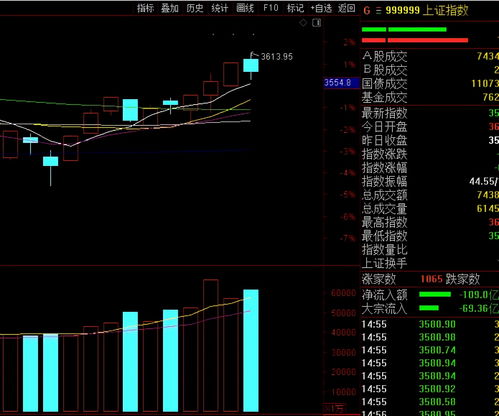Viewport: 499px width, 416px height.
Task: Open the 历史 history menu
Action: pos(195,8)
